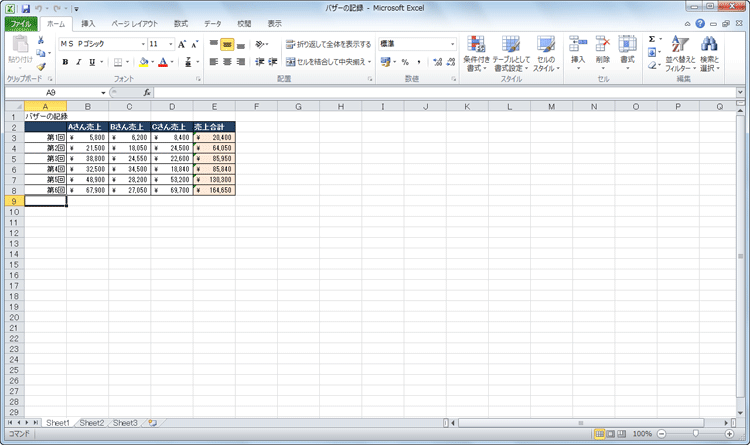
Task: Click the percent style icon
Action: (405, 62)
